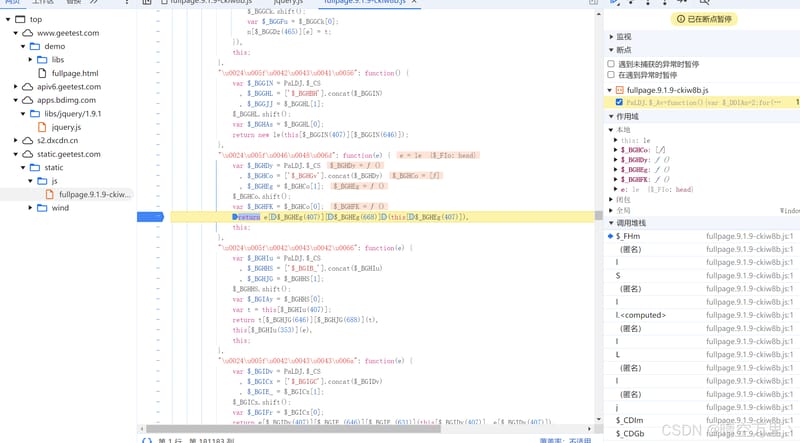Viewport: 800px width, 443px height.
Task: Expand the s2.dxcdn.cn domain node
Action: 15,140
